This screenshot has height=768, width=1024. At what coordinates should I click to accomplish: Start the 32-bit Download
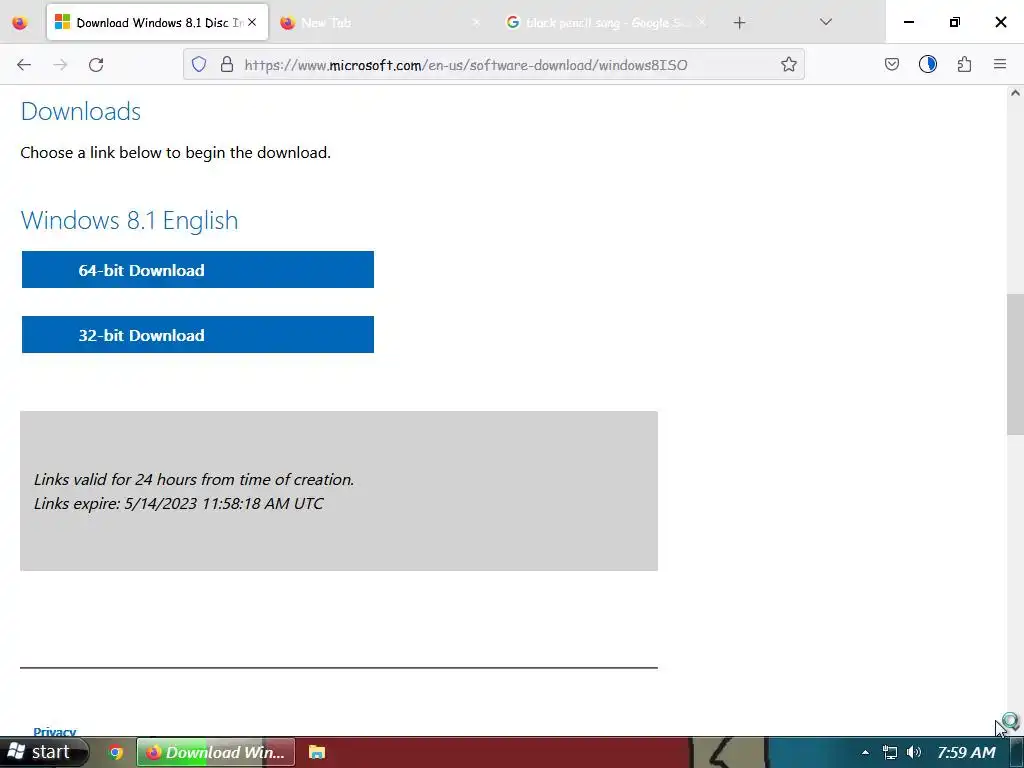[198, 335]
